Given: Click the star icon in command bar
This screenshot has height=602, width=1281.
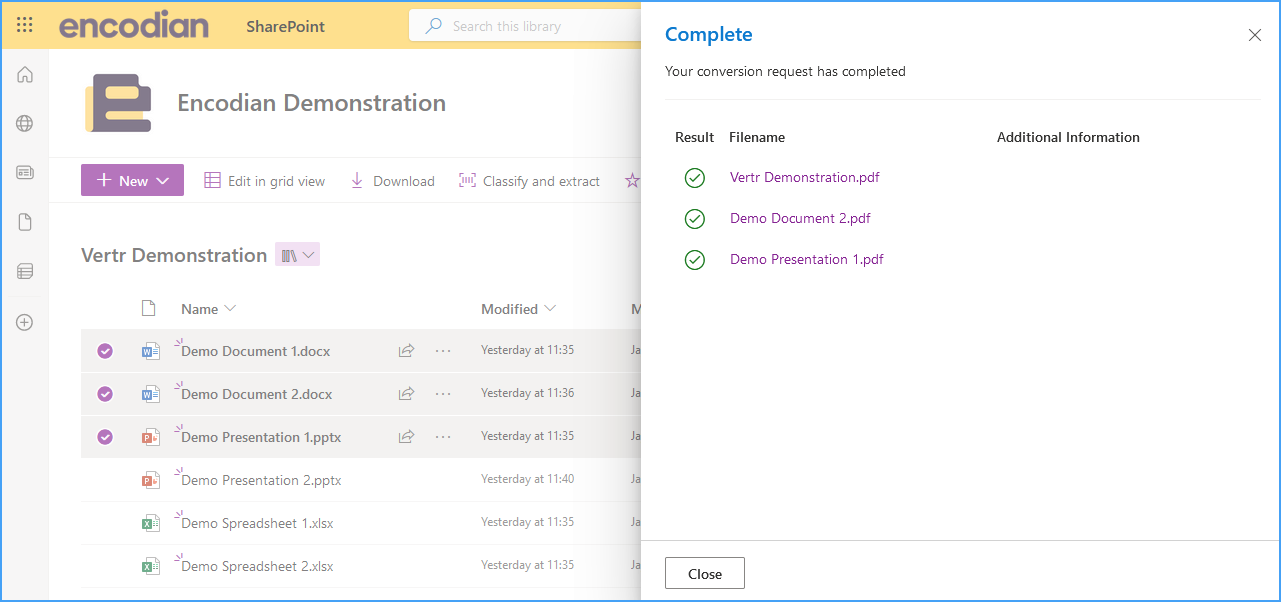Looking at the screenshot, I should point(632,181).
